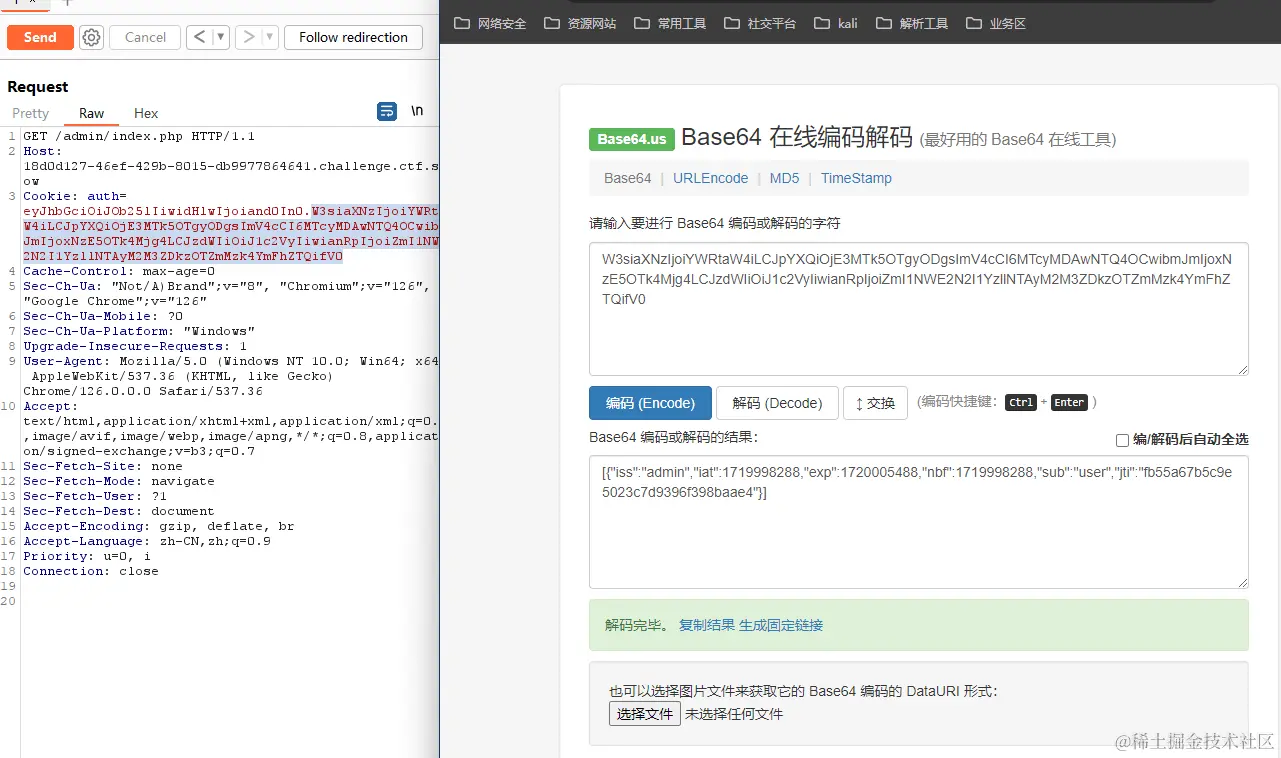1281x758 pixels.
Task: Click the 复制结果 copy result link
Action: click(707, 625)
